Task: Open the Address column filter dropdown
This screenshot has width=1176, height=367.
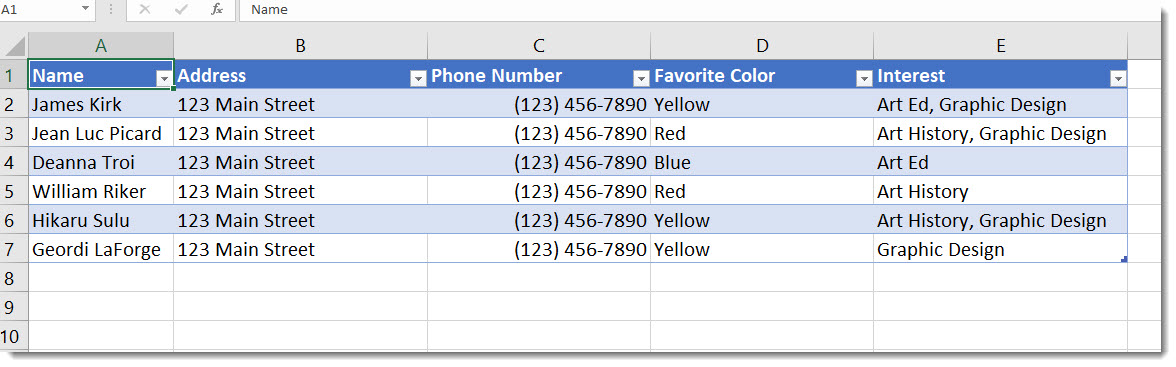Action: point(418,78)
